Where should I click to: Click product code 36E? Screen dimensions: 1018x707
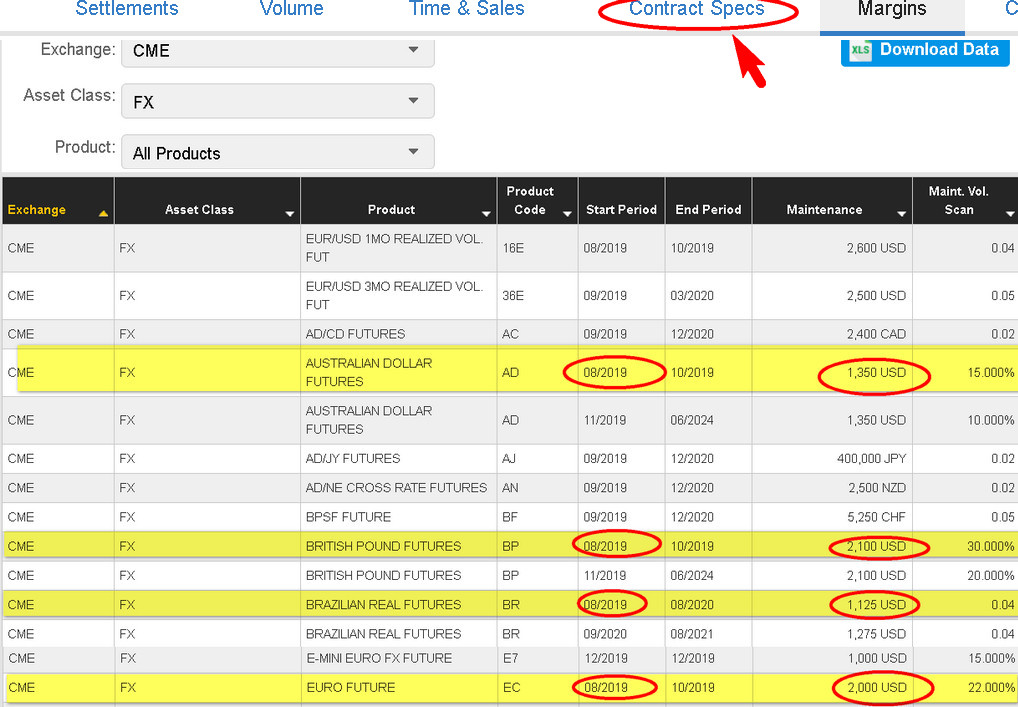pyautogui.click(x=513, y=295)
